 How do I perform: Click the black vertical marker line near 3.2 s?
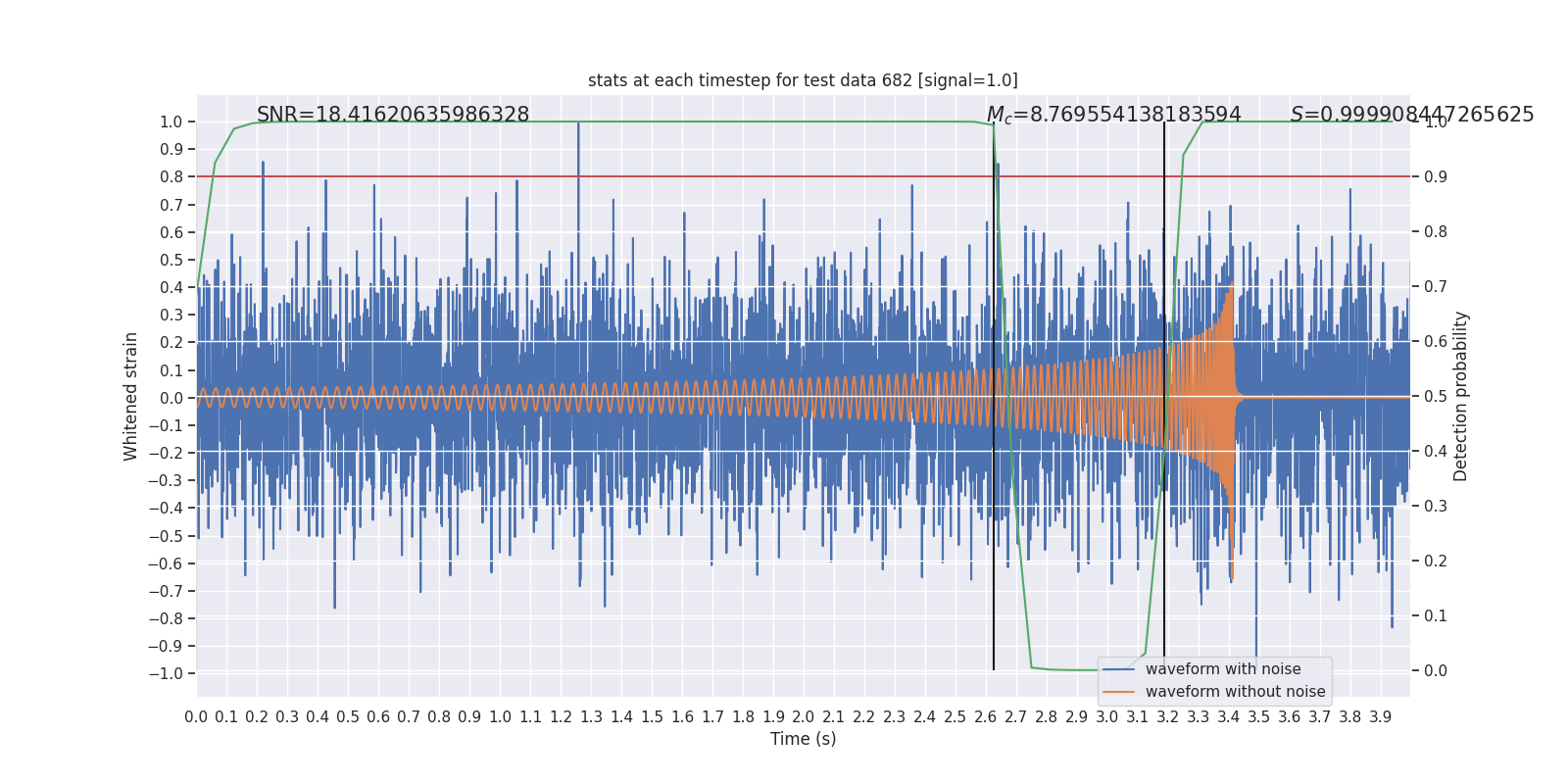1164,396
